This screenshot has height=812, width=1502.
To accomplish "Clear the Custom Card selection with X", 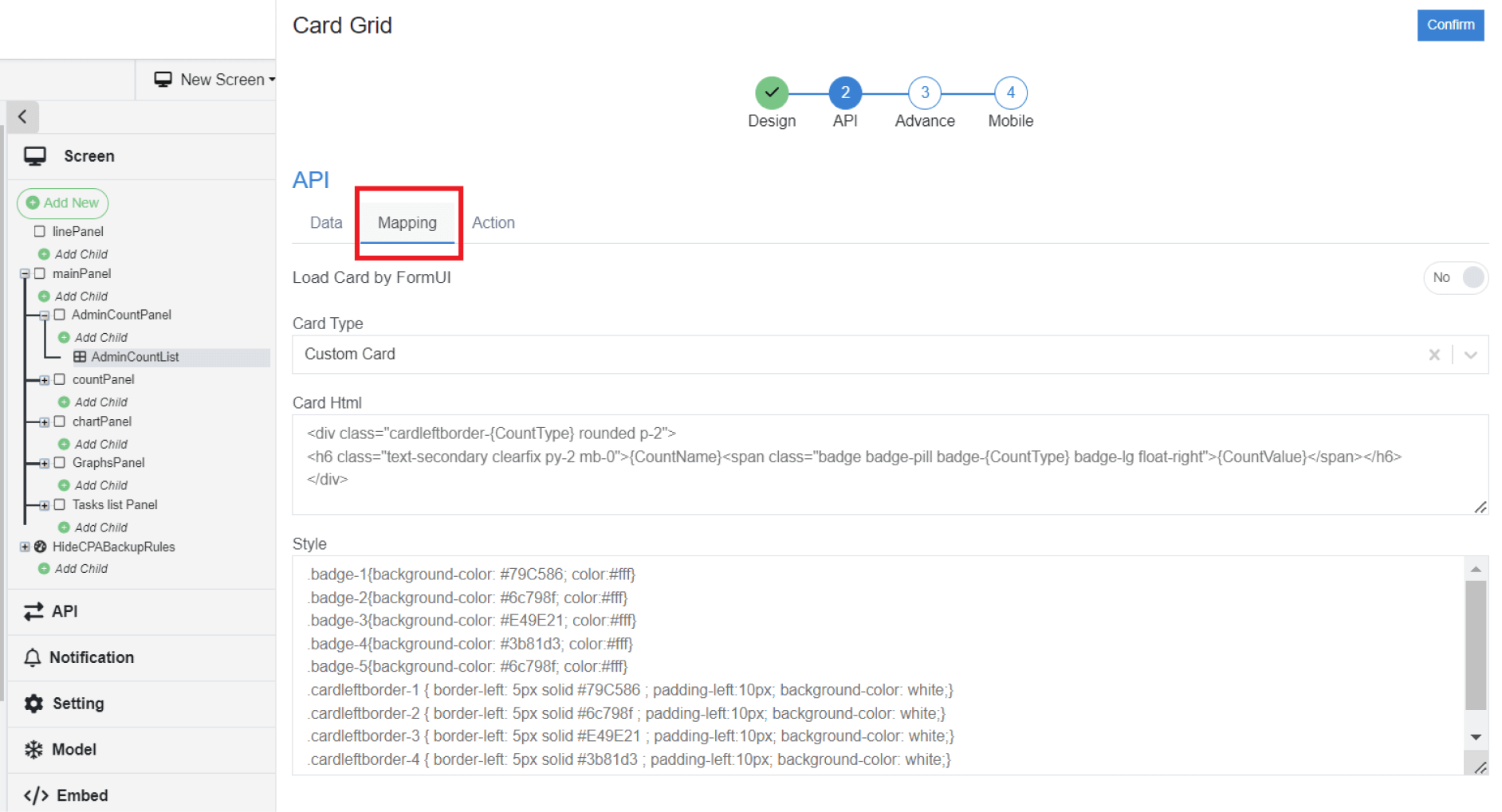I will click(1434, 355).
